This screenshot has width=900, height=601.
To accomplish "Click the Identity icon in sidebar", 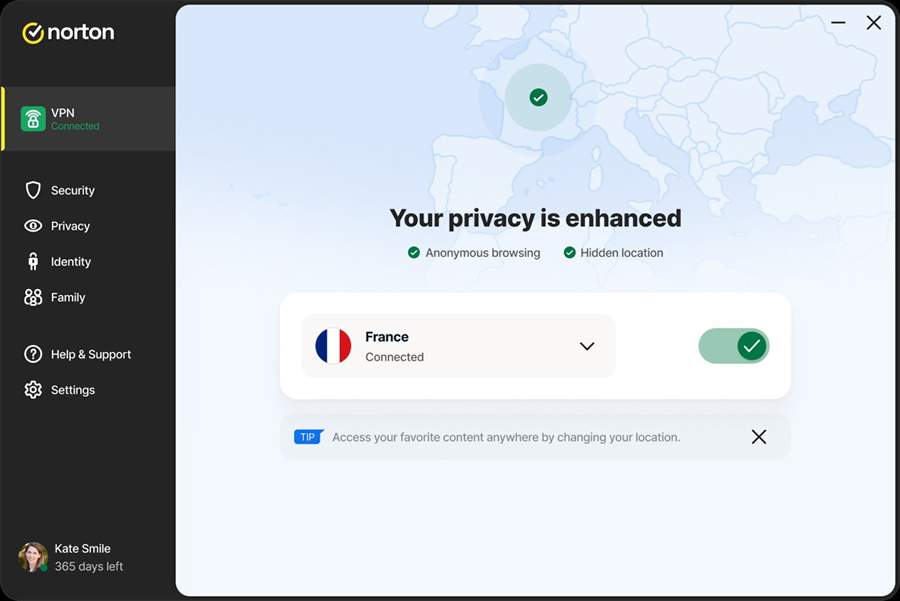I will [x=33, y=262].
